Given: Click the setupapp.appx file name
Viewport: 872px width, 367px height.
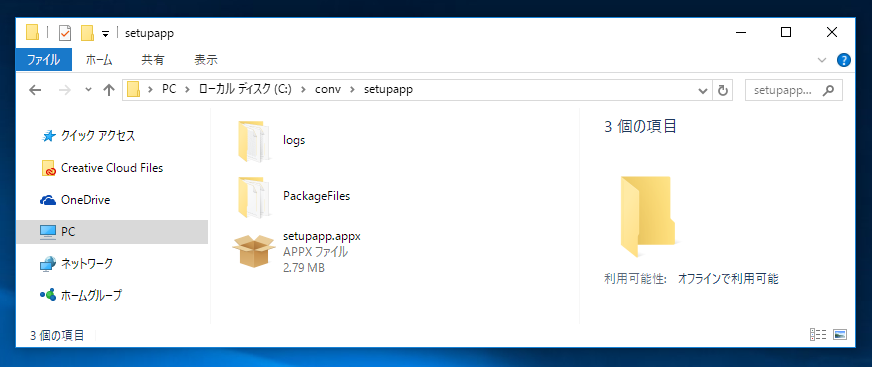Looking at the screenshot, I should click(x=322, y=236).
